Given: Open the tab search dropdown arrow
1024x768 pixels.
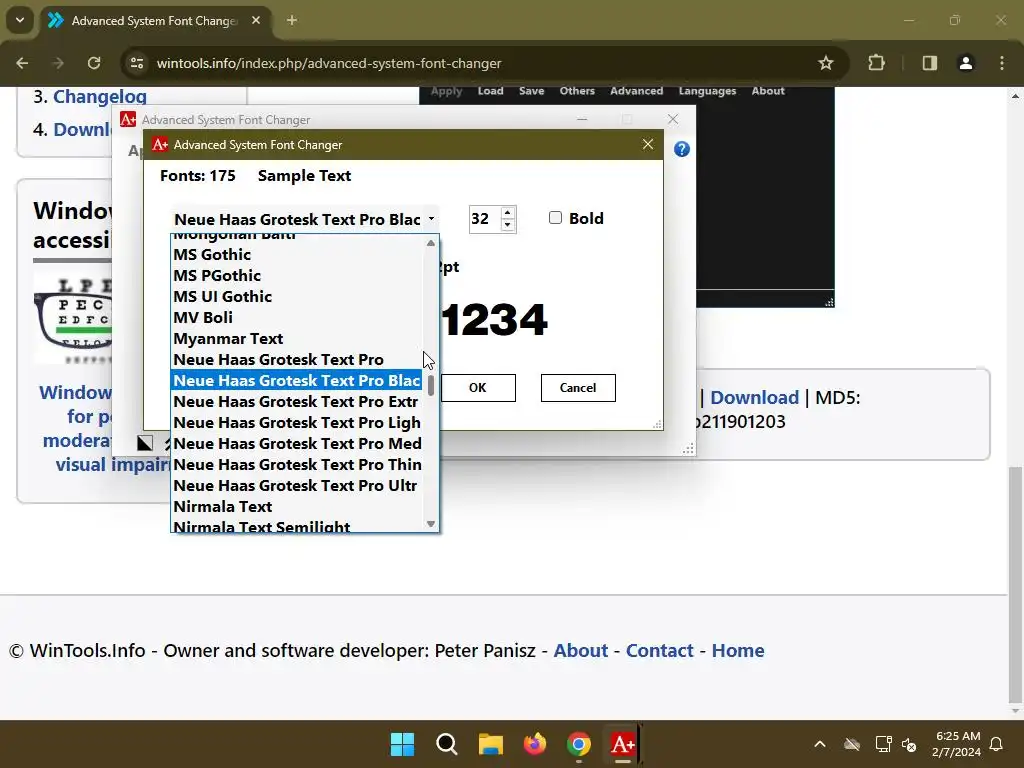Looking at the screenshot, I should [20, 20].
